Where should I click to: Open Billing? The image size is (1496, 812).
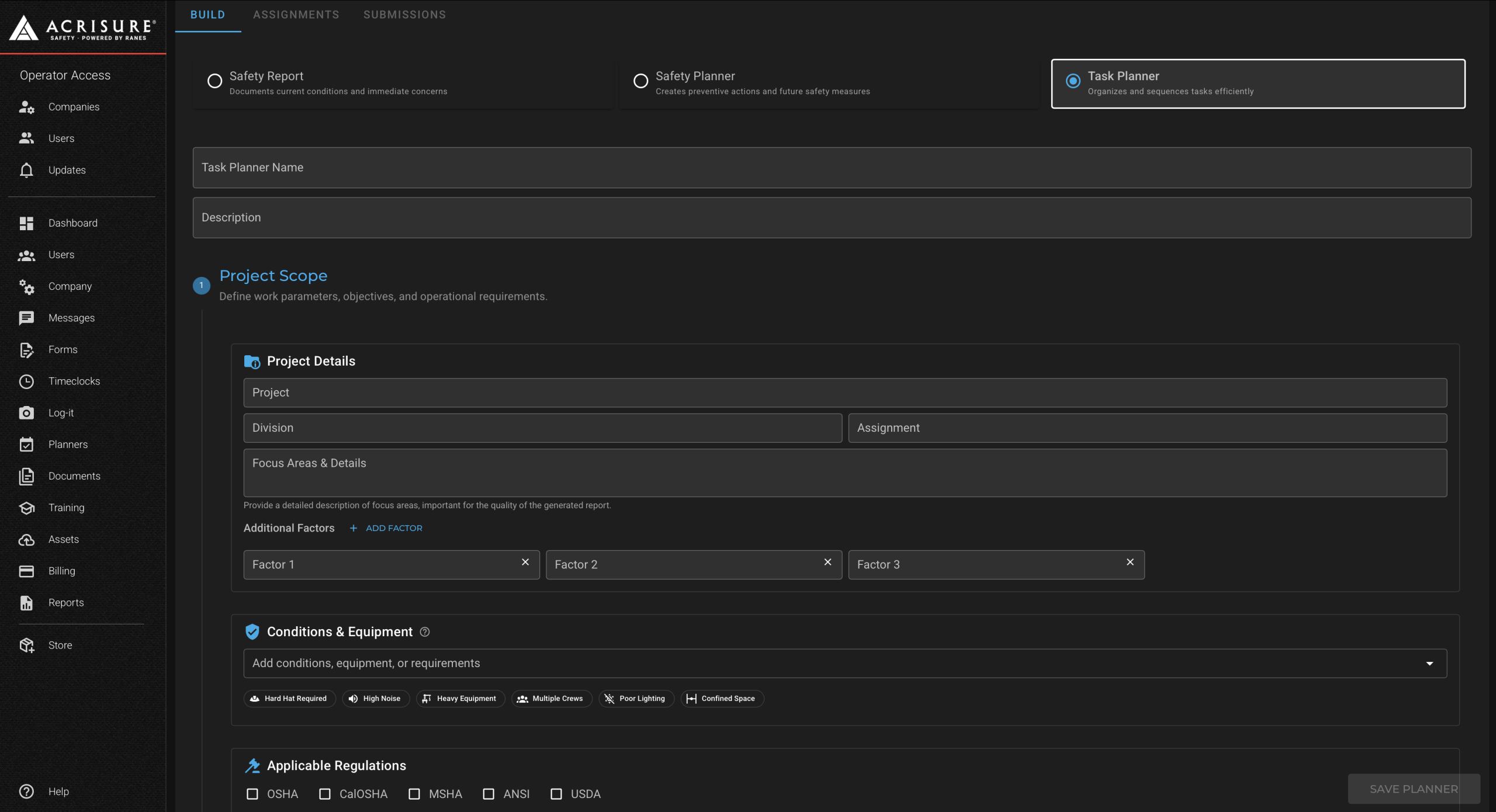tap(61, 571)
